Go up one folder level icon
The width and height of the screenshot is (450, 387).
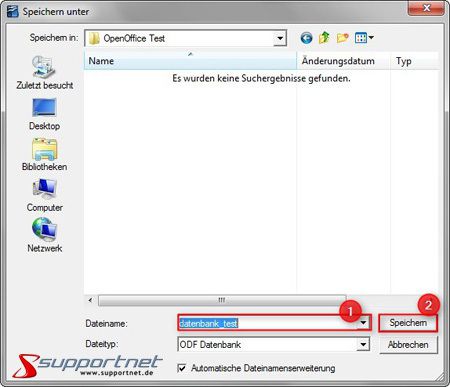tap(324, 38)
